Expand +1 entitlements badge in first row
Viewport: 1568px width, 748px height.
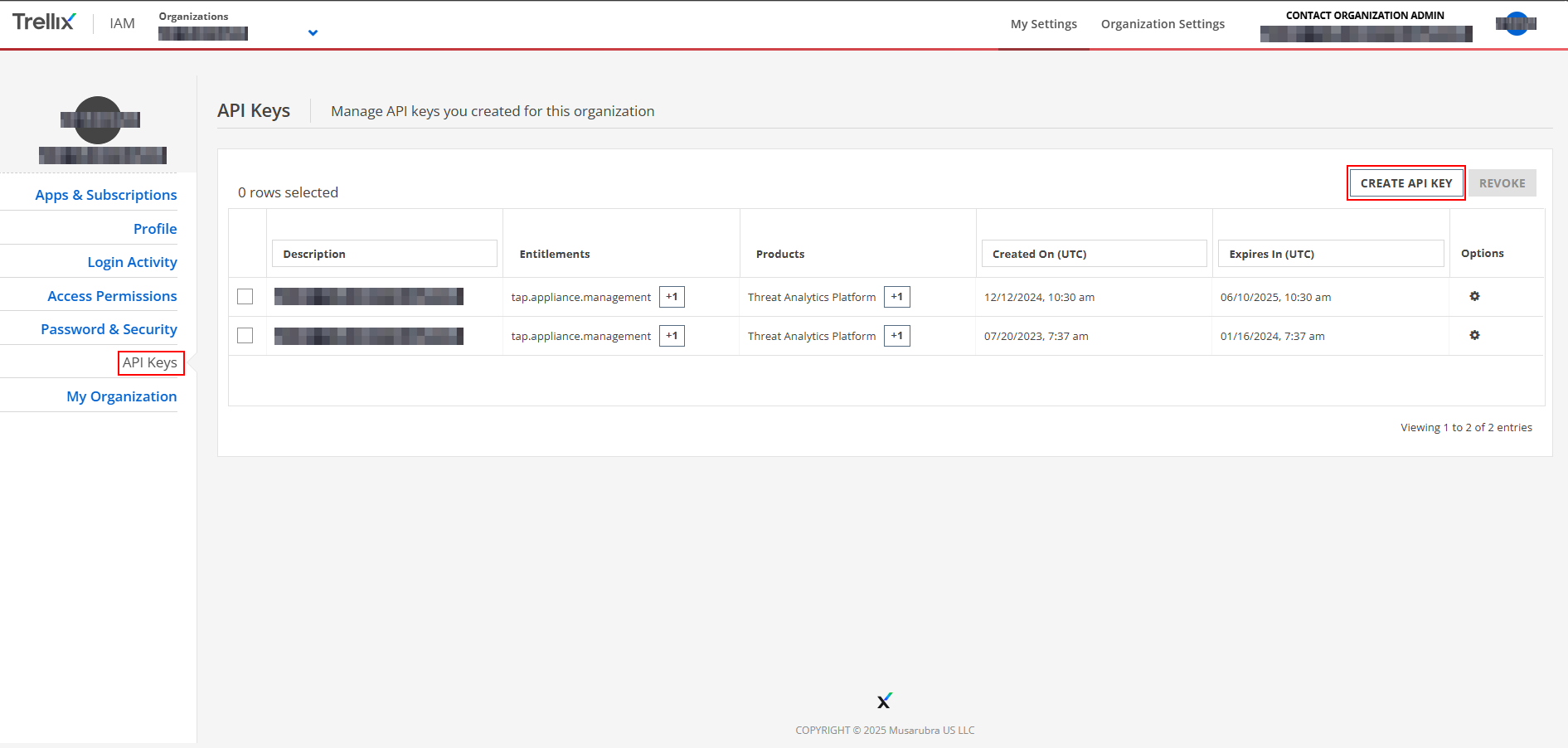tap(672, 297)
